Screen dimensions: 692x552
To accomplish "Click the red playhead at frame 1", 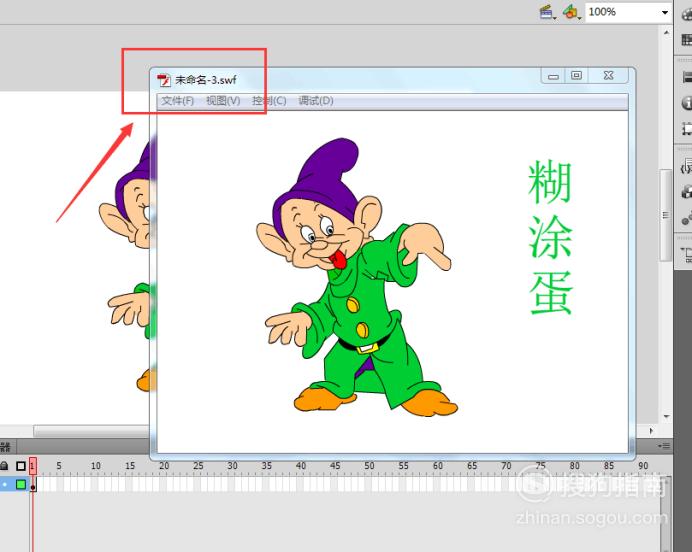I will point(33,466).
